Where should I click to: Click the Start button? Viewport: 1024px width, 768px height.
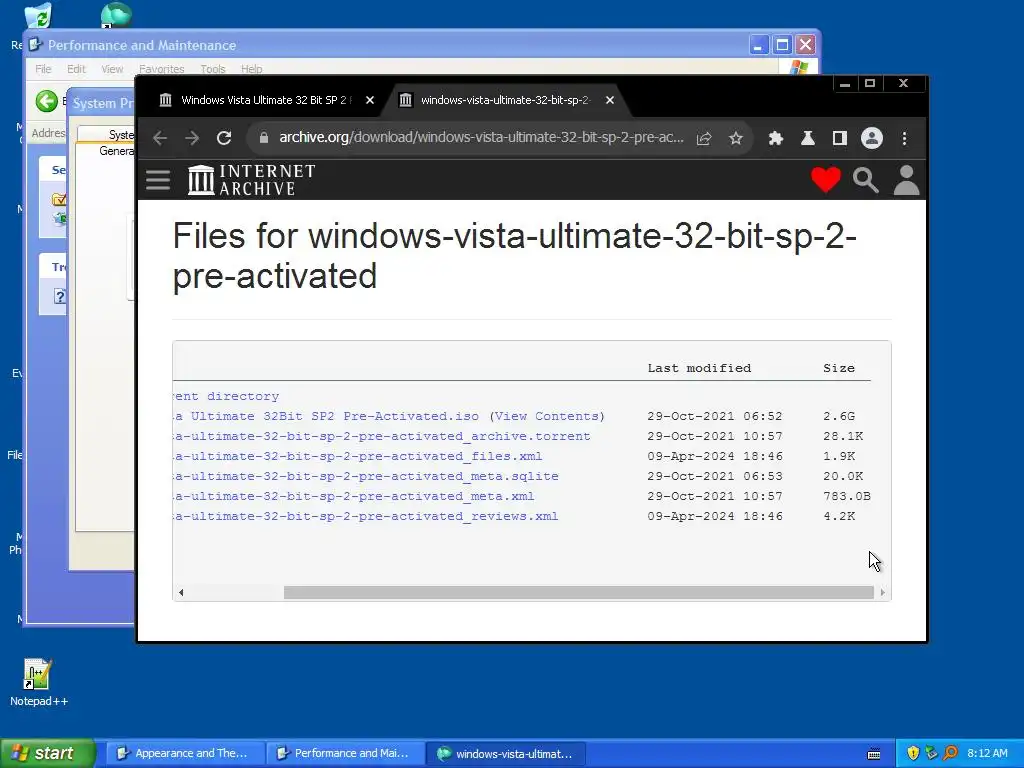coord(47,753)
